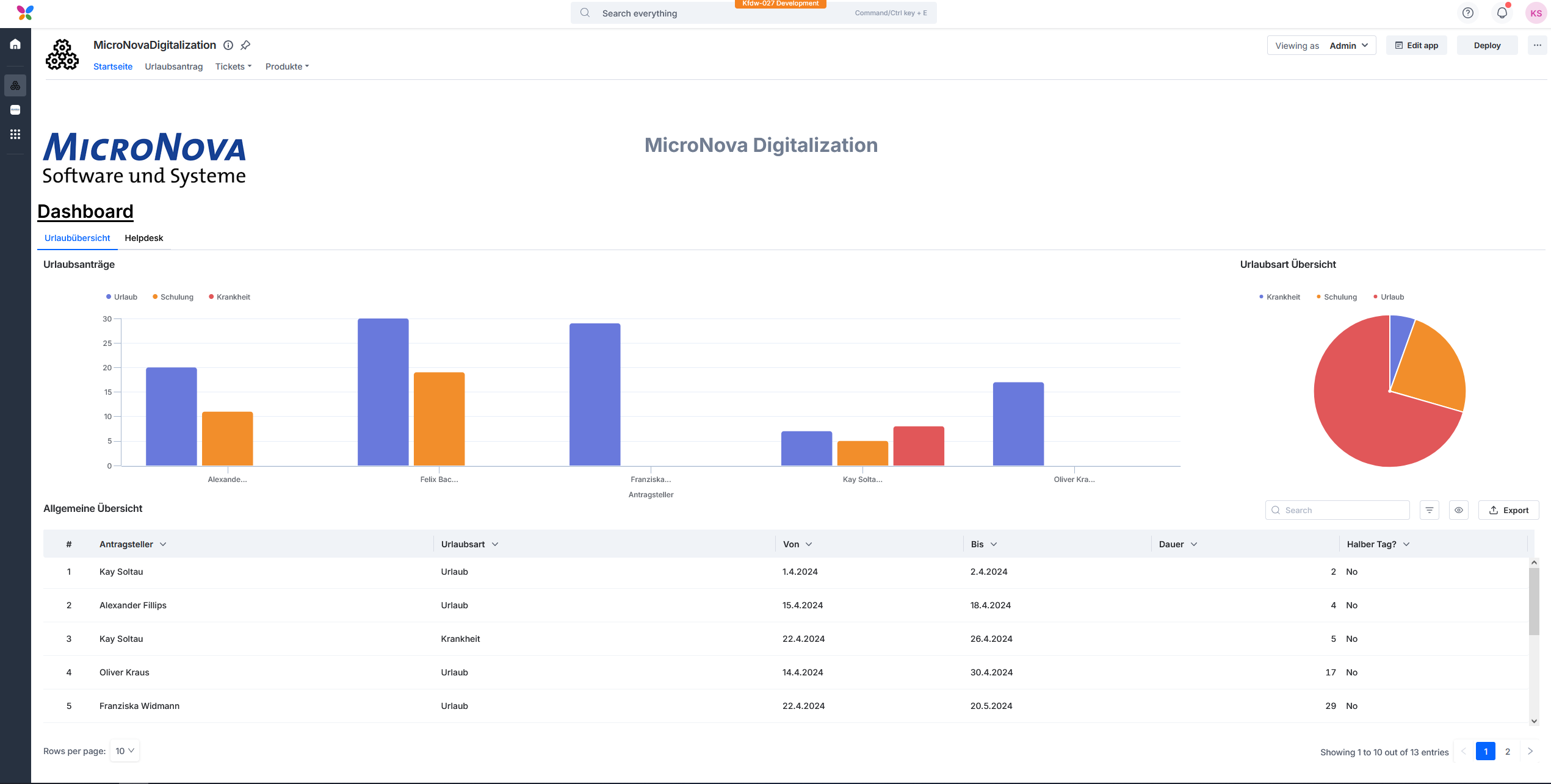1551x784 pixels.
Task: Toggle Schulung in pie chart legend
Action: coord(1337,297)
